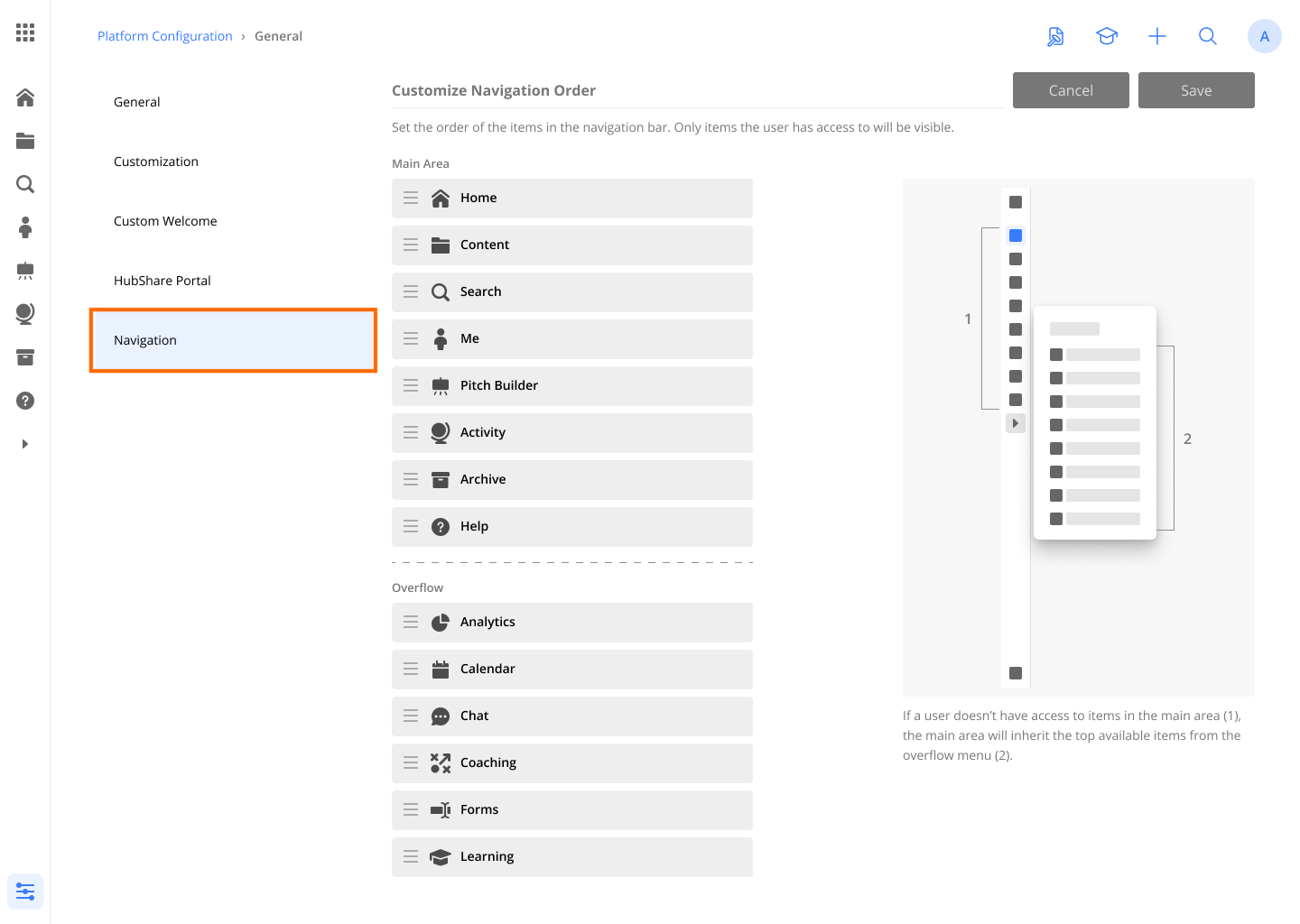This screenshot has height=924, width=1300.
Task: Expand the left sidebar with arrow
Action: [25, 444]
